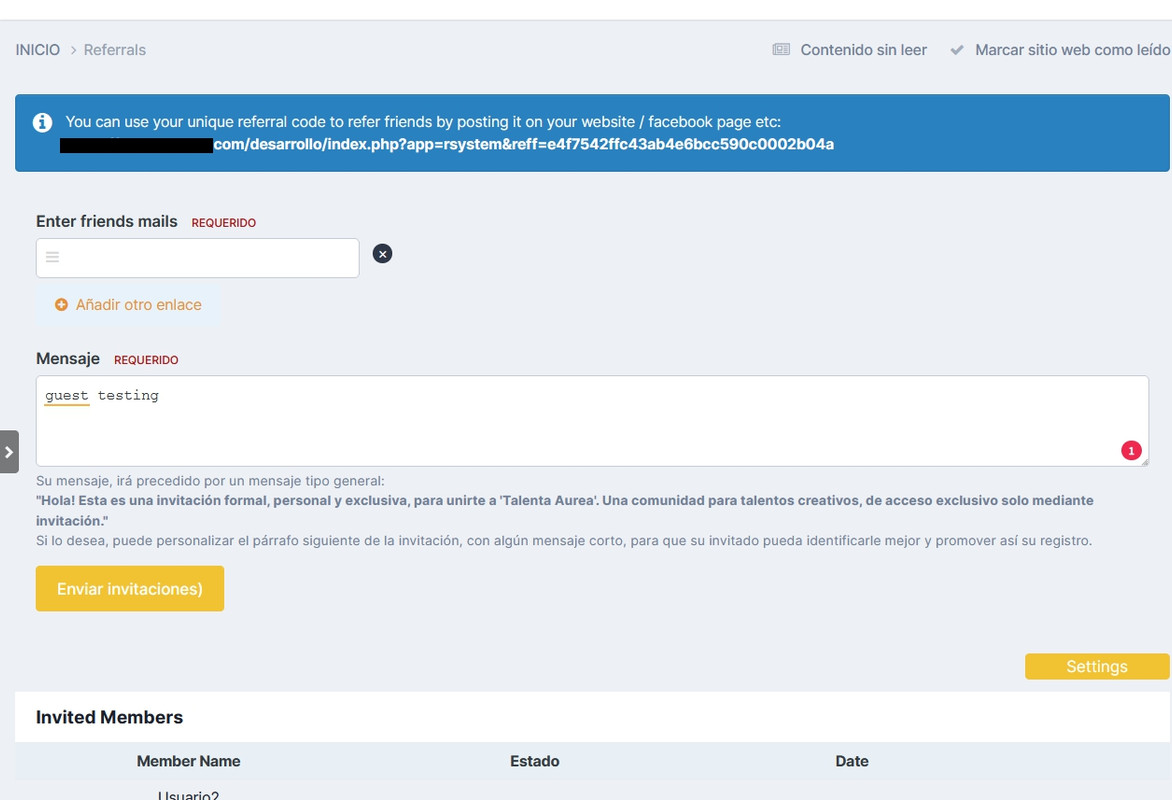The image size is (1172, 800).
Task: Click the Invited Members heading
Action: pyautogui.click(x=109, y=717)
